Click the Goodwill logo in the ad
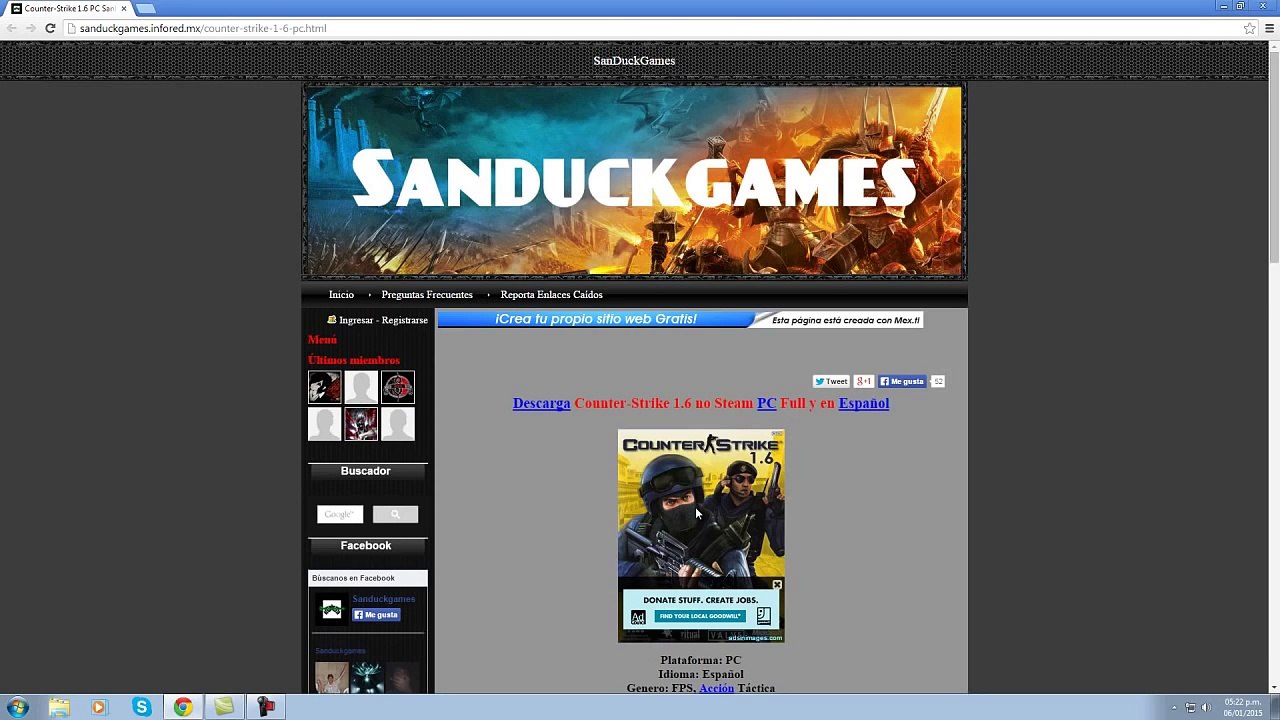 pyautogui.click(x=763, y=616)
